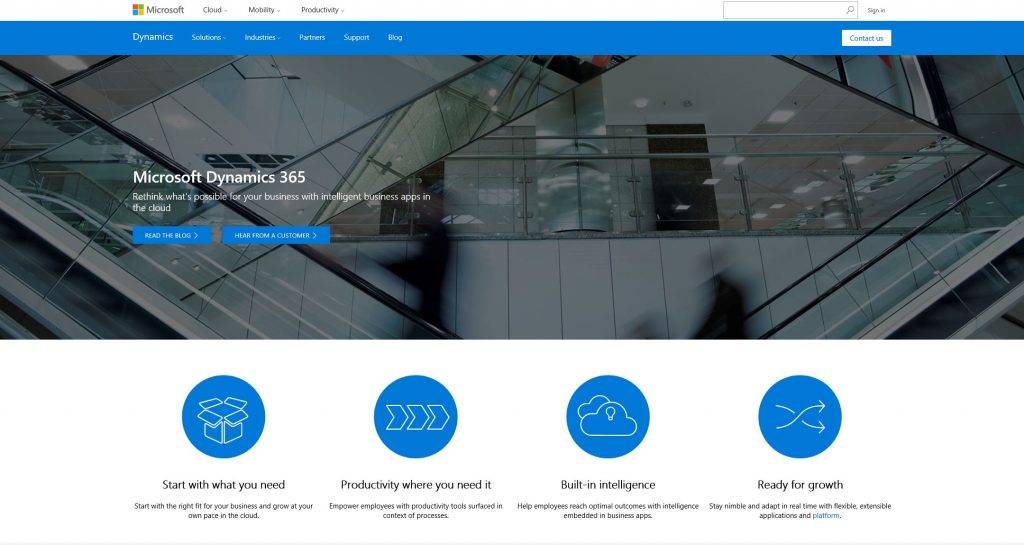
Task: Click the search magnifier icon
Action: (850, 10)
